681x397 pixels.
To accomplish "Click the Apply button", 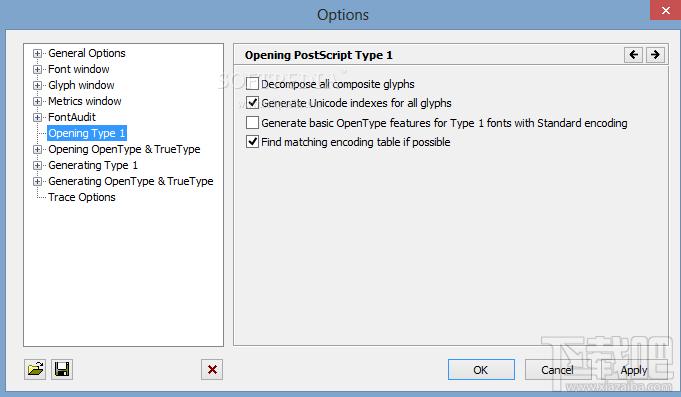I will (x=634, y=370).
